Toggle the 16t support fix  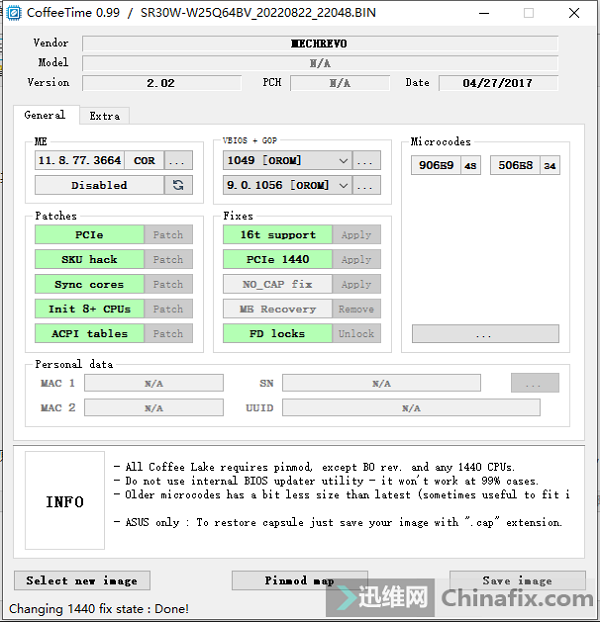pyautogui.click(x=277, y=235)
